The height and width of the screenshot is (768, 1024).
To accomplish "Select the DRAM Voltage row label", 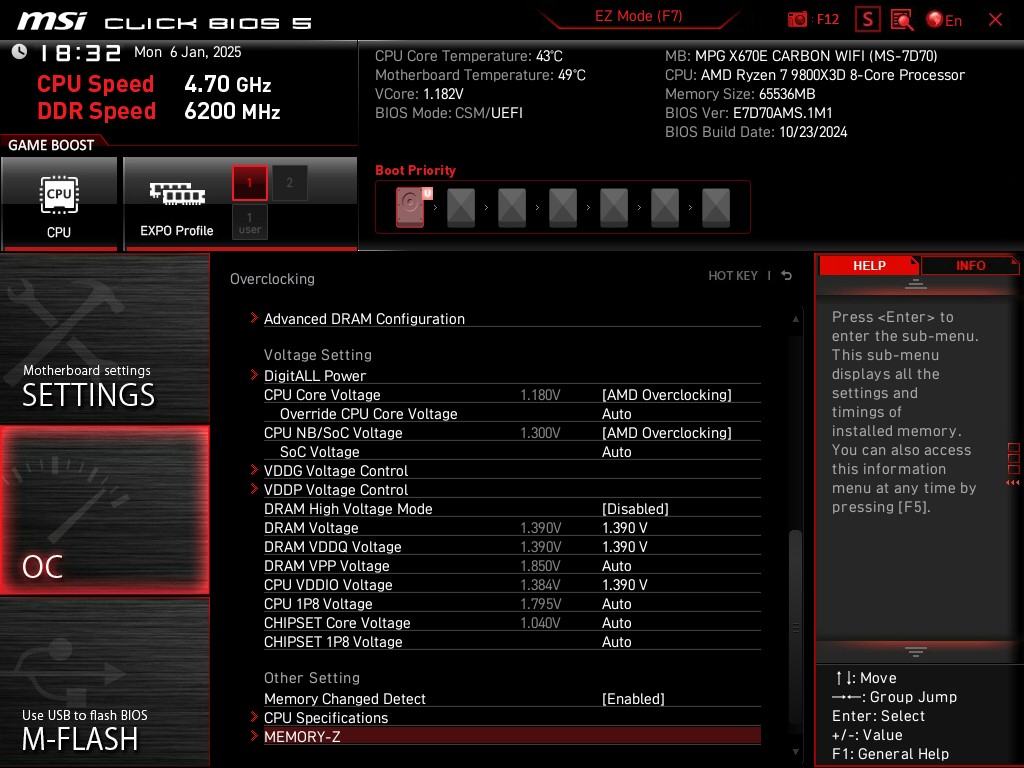I will click(311, 528).
